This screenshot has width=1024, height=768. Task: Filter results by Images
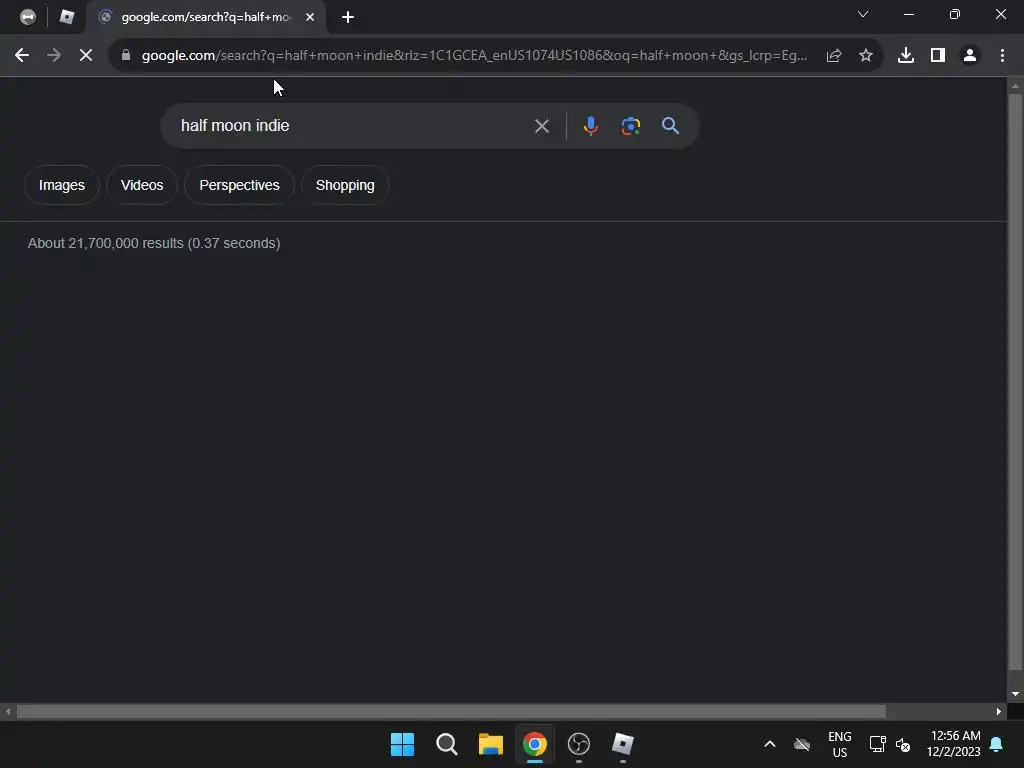[x=61, y=185]
